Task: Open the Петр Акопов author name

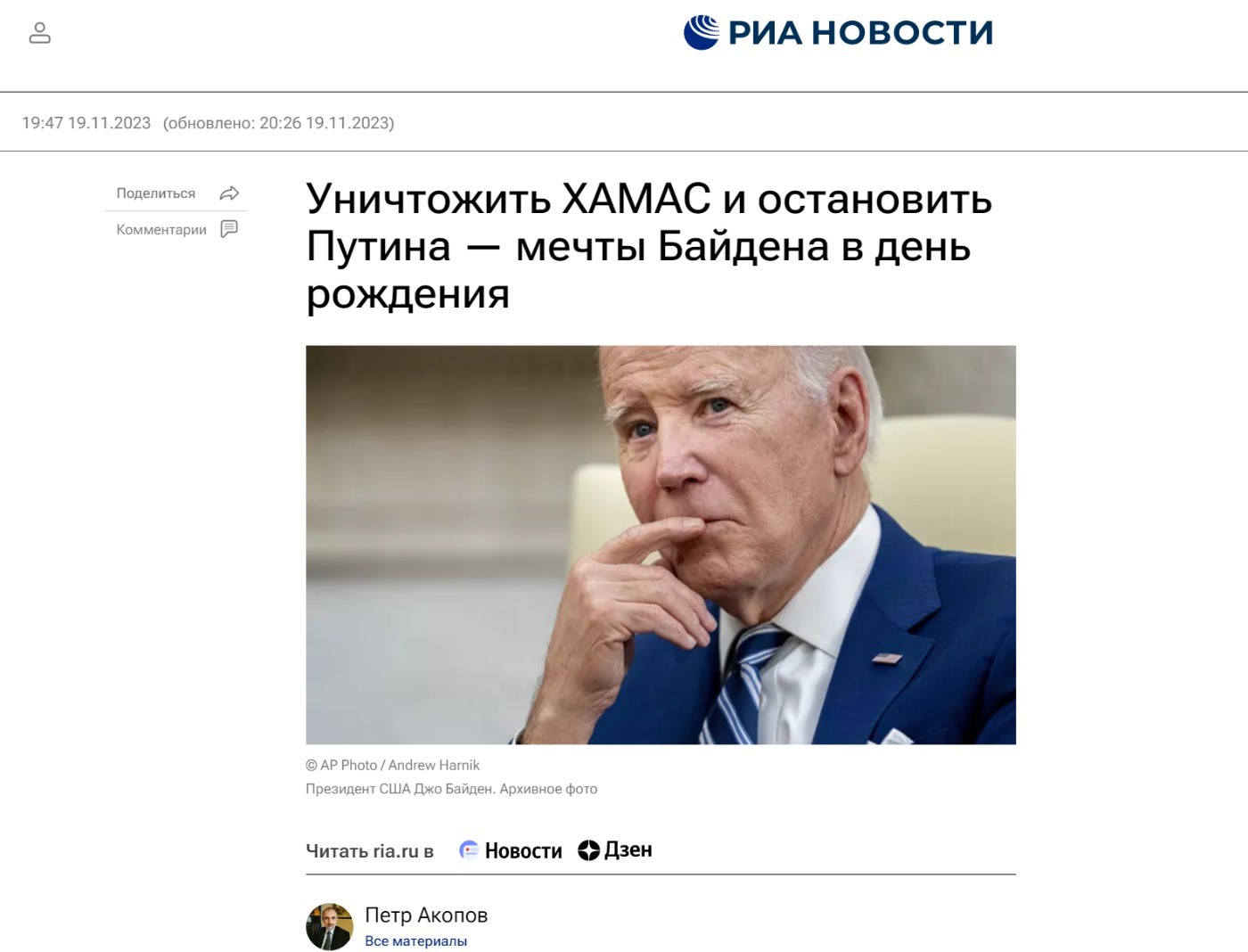Action: pyautogui.click(x=426, y=915)
